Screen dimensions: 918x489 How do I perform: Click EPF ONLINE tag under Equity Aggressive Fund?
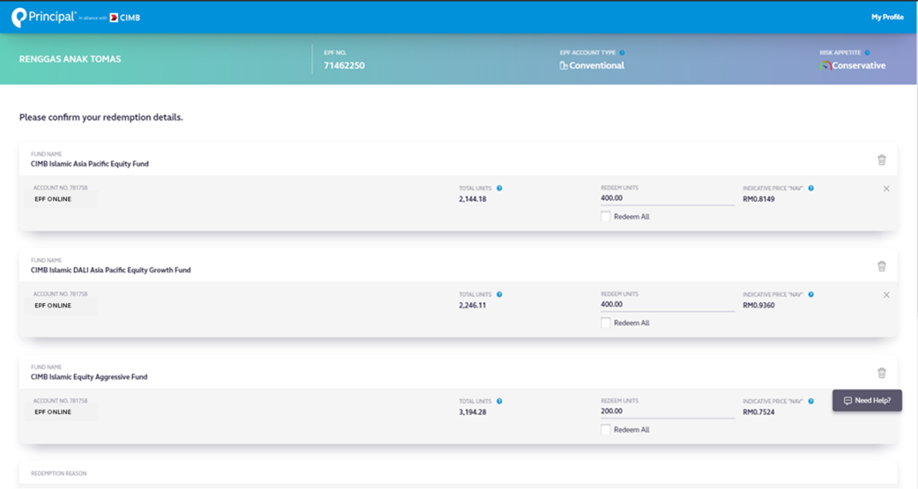(x=53, y=412)
